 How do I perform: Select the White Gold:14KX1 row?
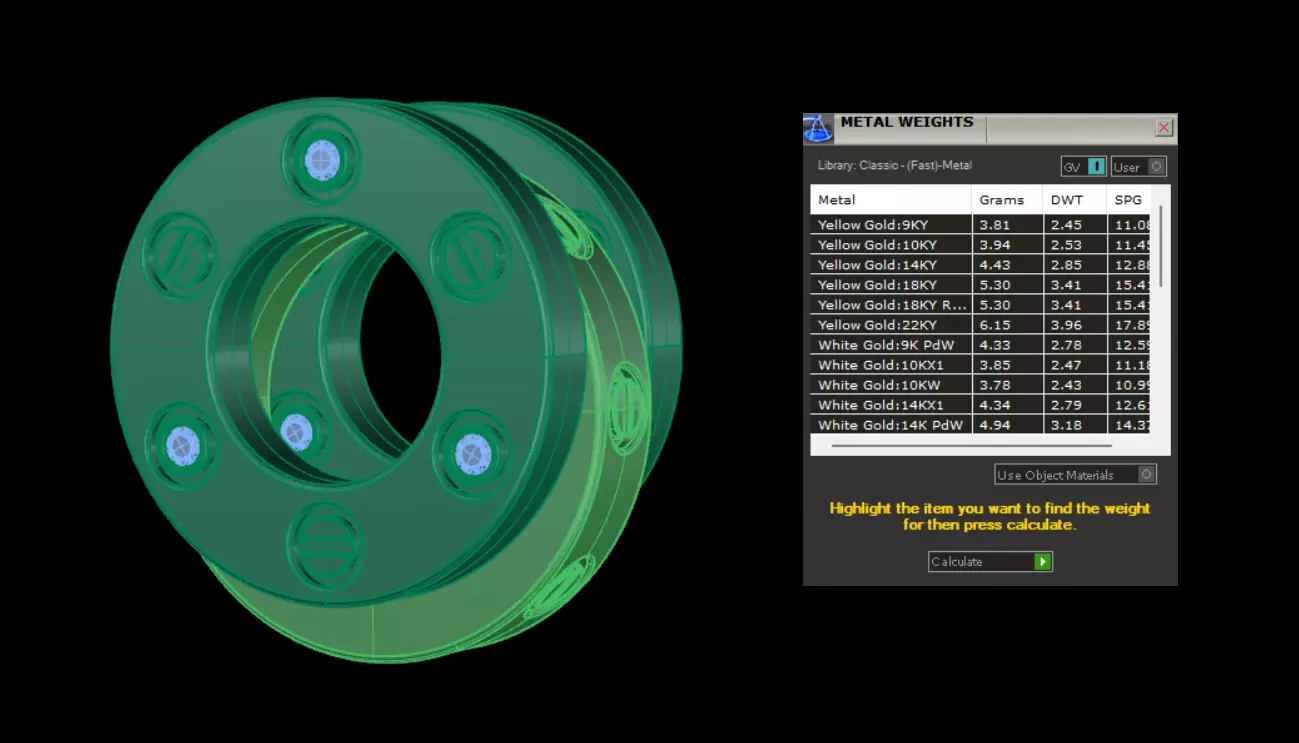pyautogui.click(x=980, y=405)
